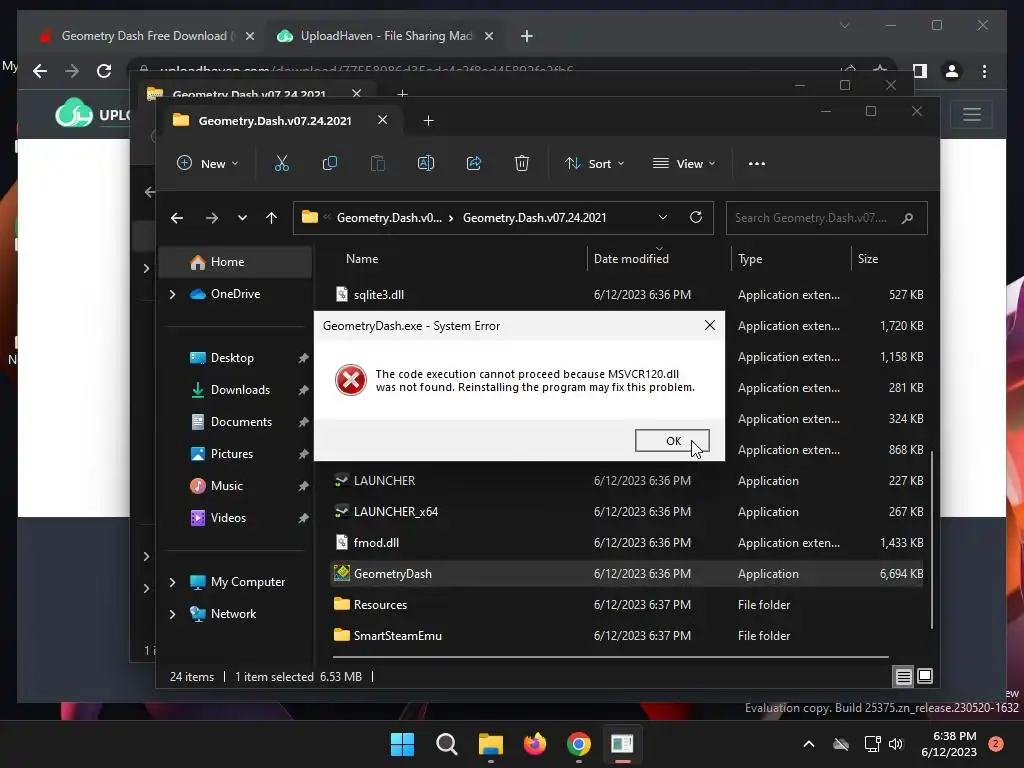1024x768 pixels.
Task: Open Firefox from the taskbar
Action: (535, 744)
